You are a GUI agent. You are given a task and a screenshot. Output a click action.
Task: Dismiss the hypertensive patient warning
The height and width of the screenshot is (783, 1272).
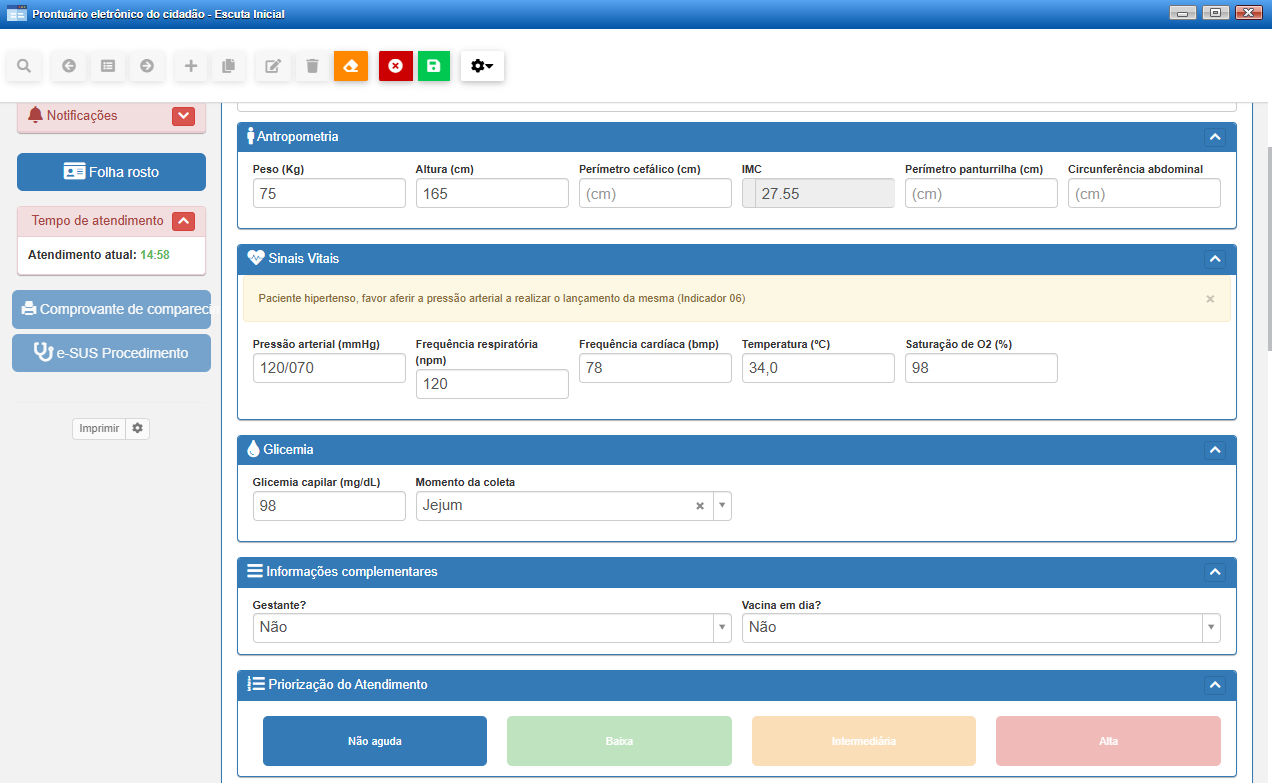(x=1210, y=299)
